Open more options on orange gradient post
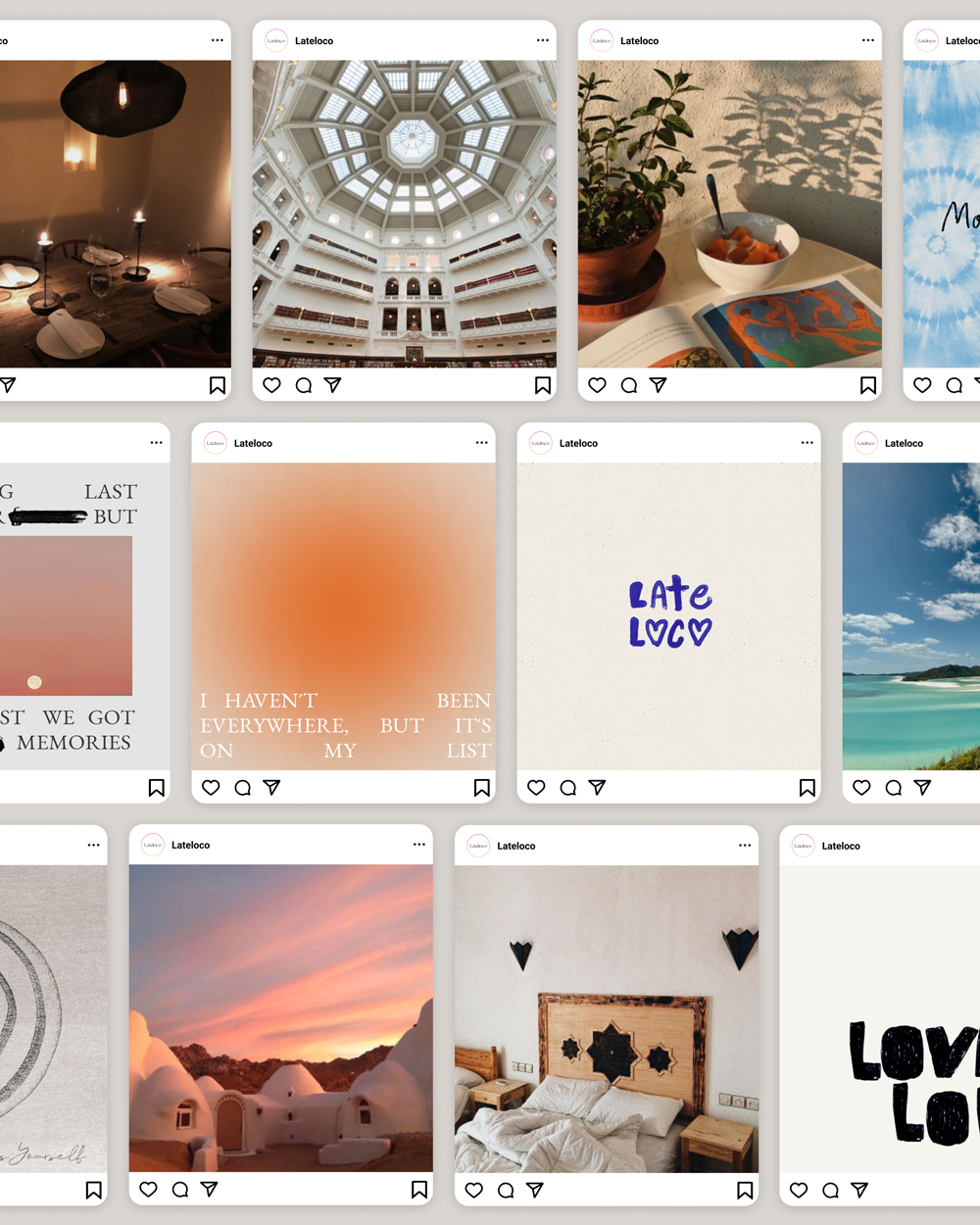 click(481, 442)
